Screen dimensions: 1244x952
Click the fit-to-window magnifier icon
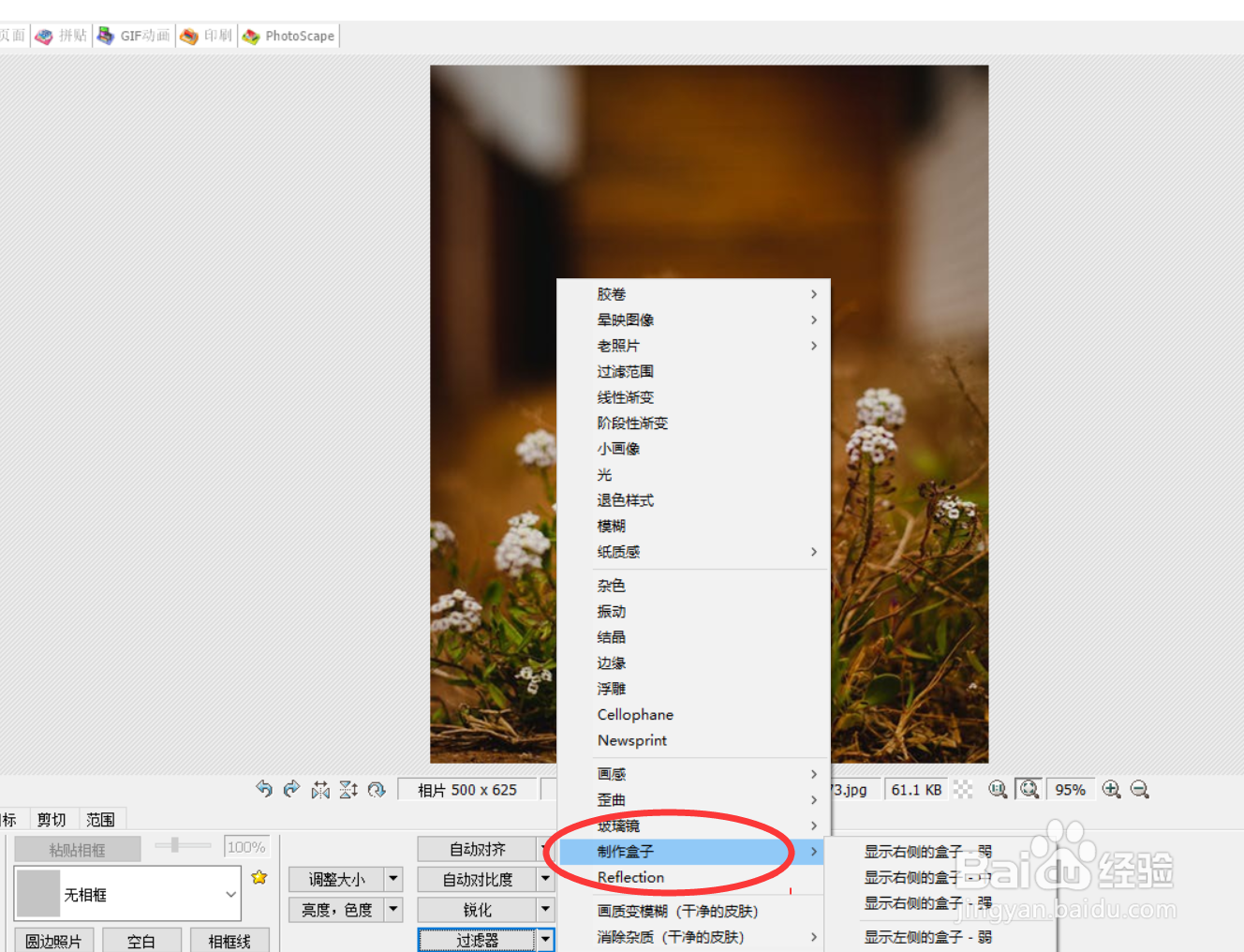tap(1029, 789)
